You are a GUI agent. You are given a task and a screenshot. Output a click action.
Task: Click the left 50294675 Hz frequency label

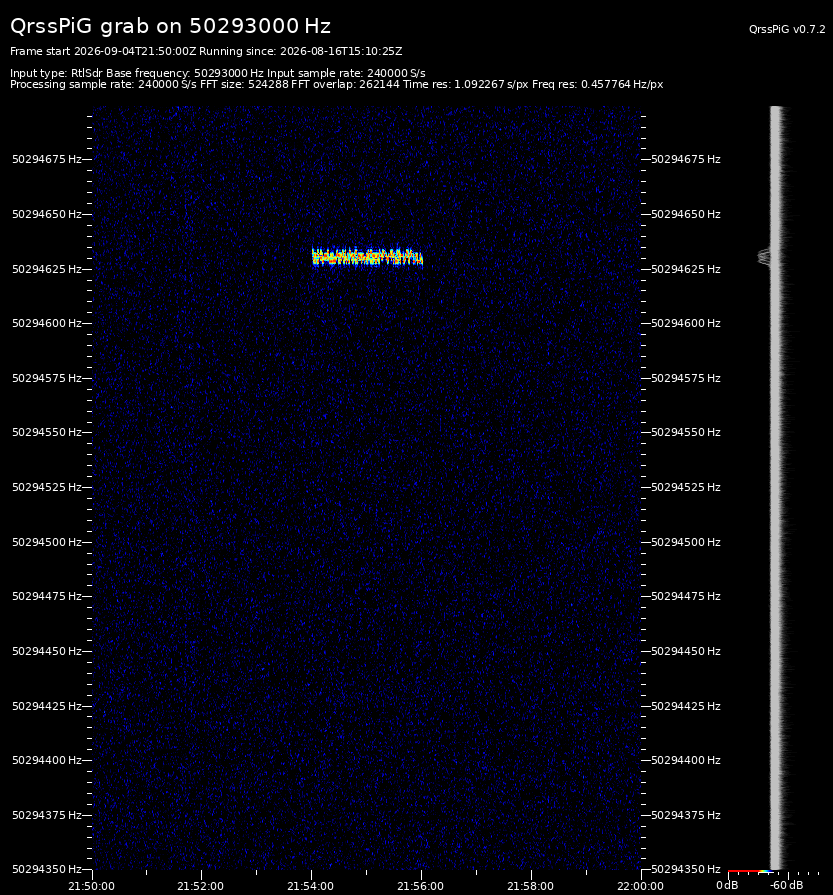(47, 159)
